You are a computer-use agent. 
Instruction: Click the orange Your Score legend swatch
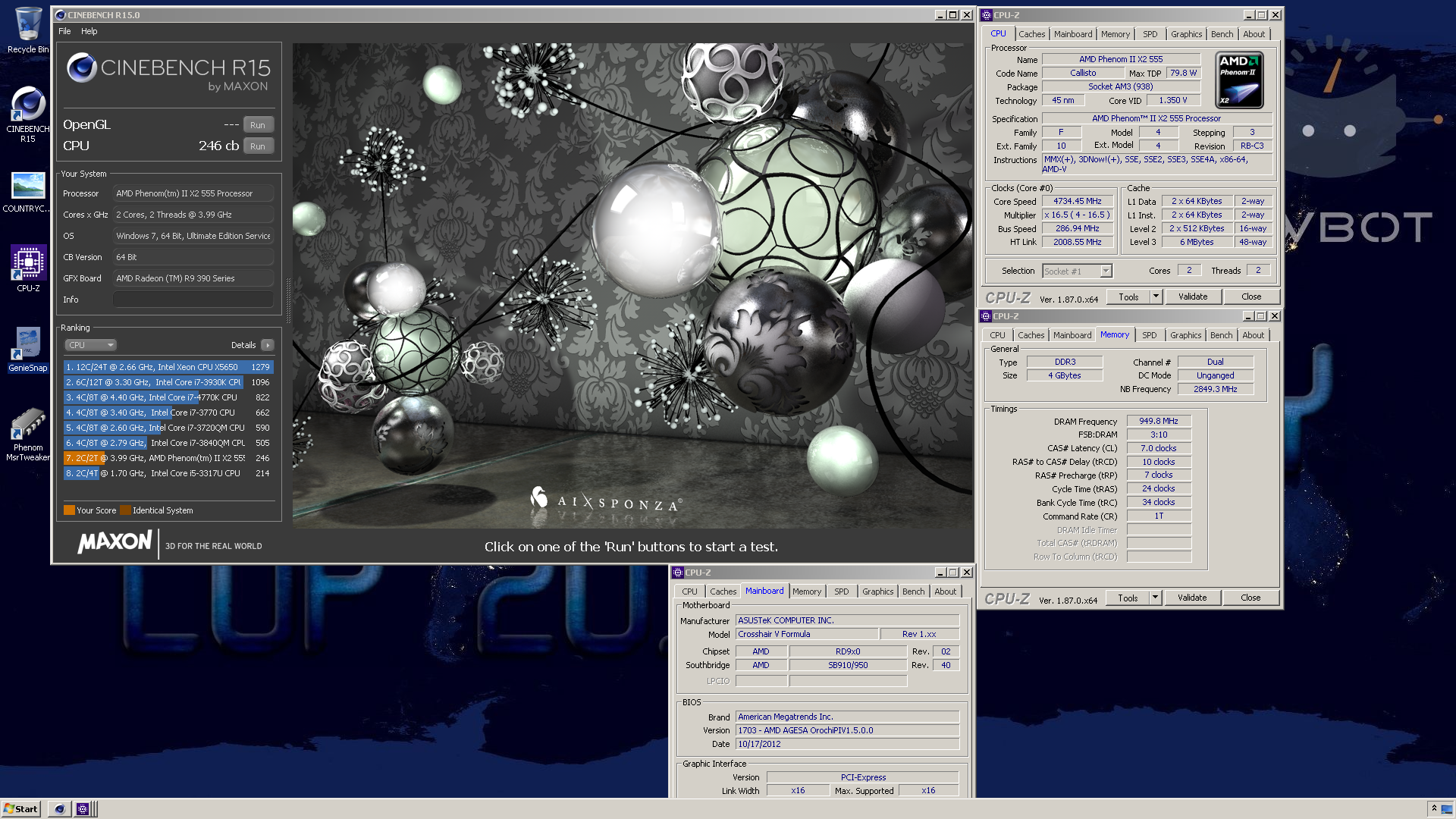click(x=69, y=510)
